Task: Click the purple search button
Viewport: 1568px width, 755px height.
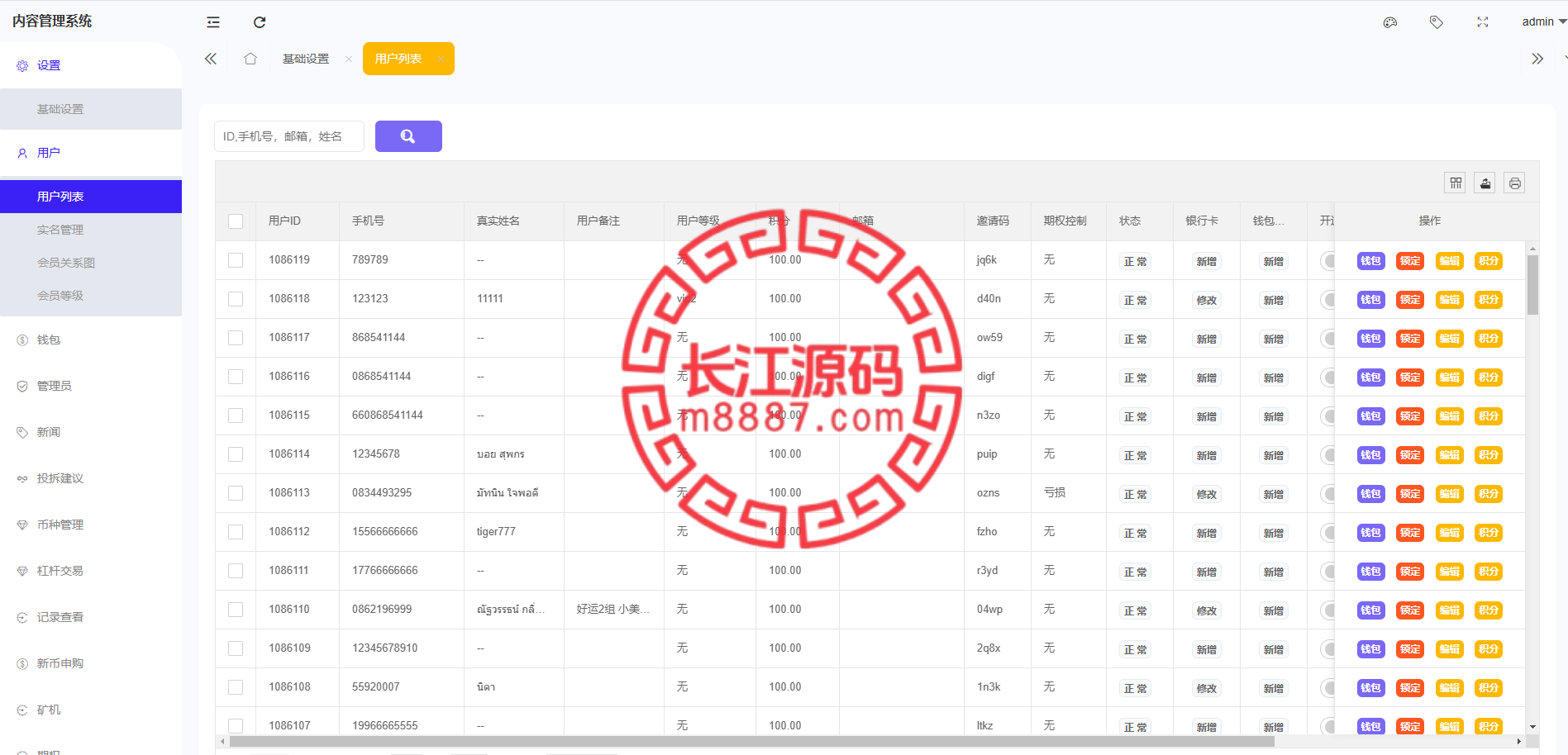Action: pyautogui.click(x=408, y=136)
